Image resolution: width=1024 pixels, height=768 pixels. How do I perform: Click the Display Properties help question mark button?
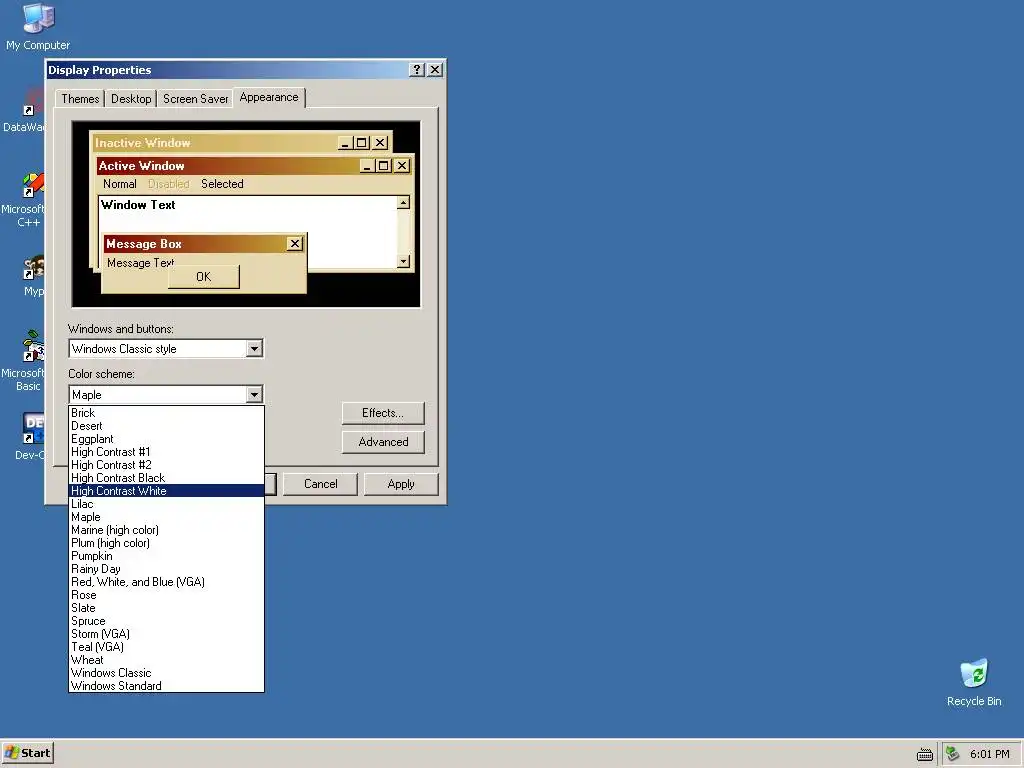417,70
